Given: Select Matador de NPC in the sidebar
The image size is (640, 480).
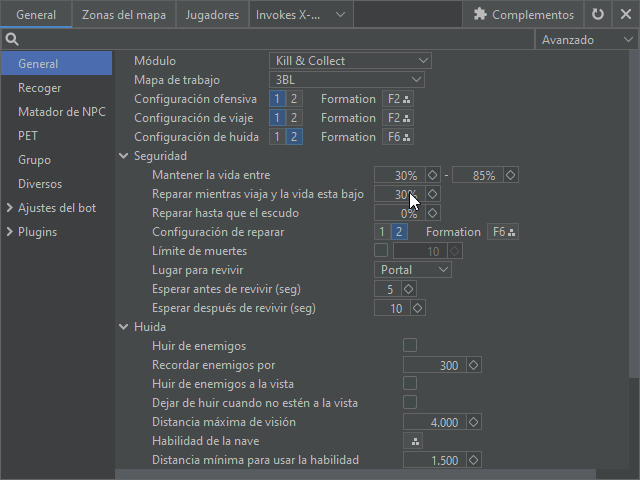Looking at the screenshot, I should [61, 112].
